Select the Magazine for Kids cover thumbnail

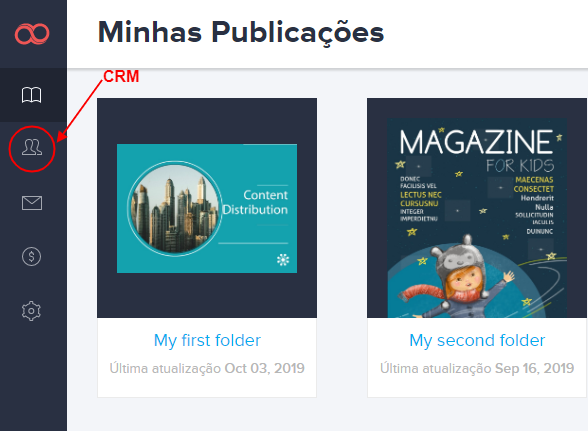tap(477, 218)
